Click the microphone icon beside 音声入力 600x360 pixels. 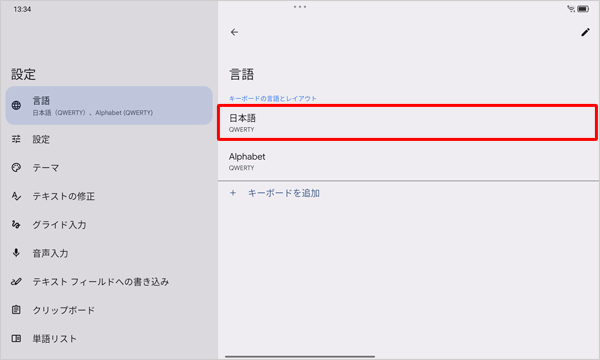tap(16, 252)
